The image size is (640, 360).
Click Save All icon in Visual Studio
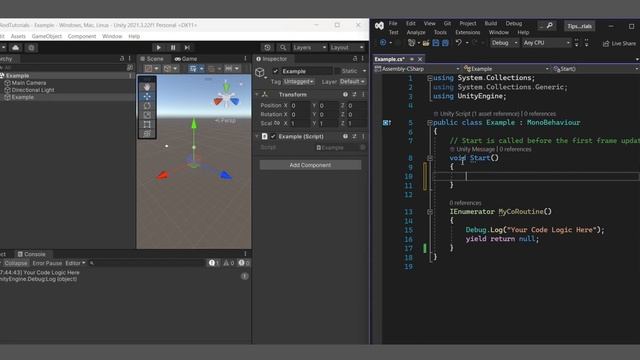pos(445,43)
